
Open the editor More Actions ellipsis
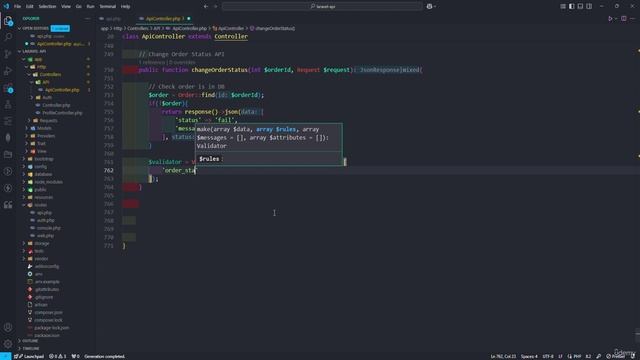point(633,19)
